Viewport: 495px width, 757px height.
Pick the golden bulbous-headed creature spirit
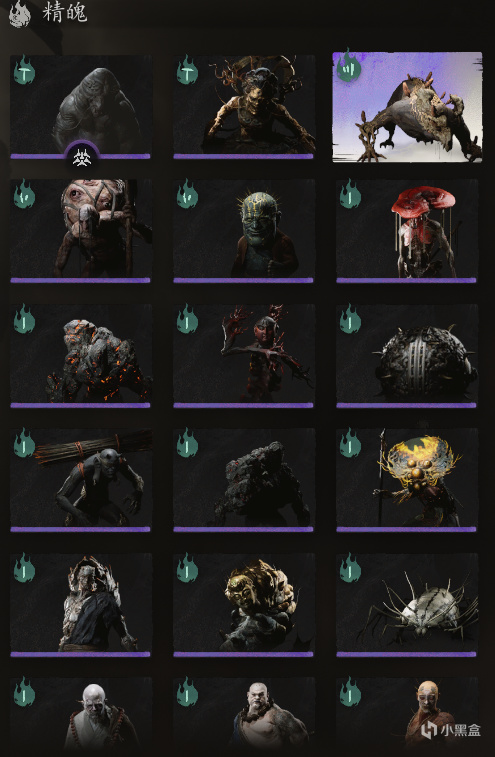point(244,604)
